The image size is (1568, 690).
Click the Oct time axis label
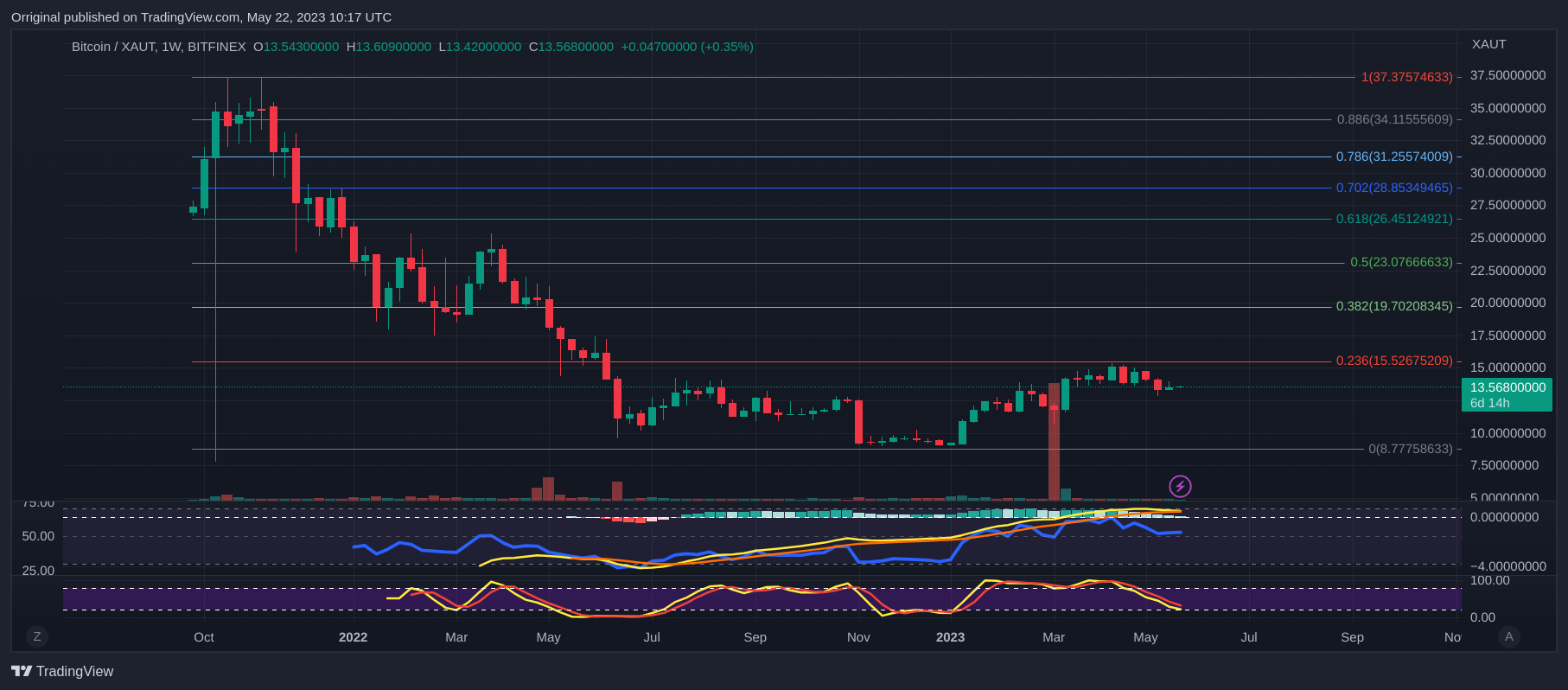(204, 637)
